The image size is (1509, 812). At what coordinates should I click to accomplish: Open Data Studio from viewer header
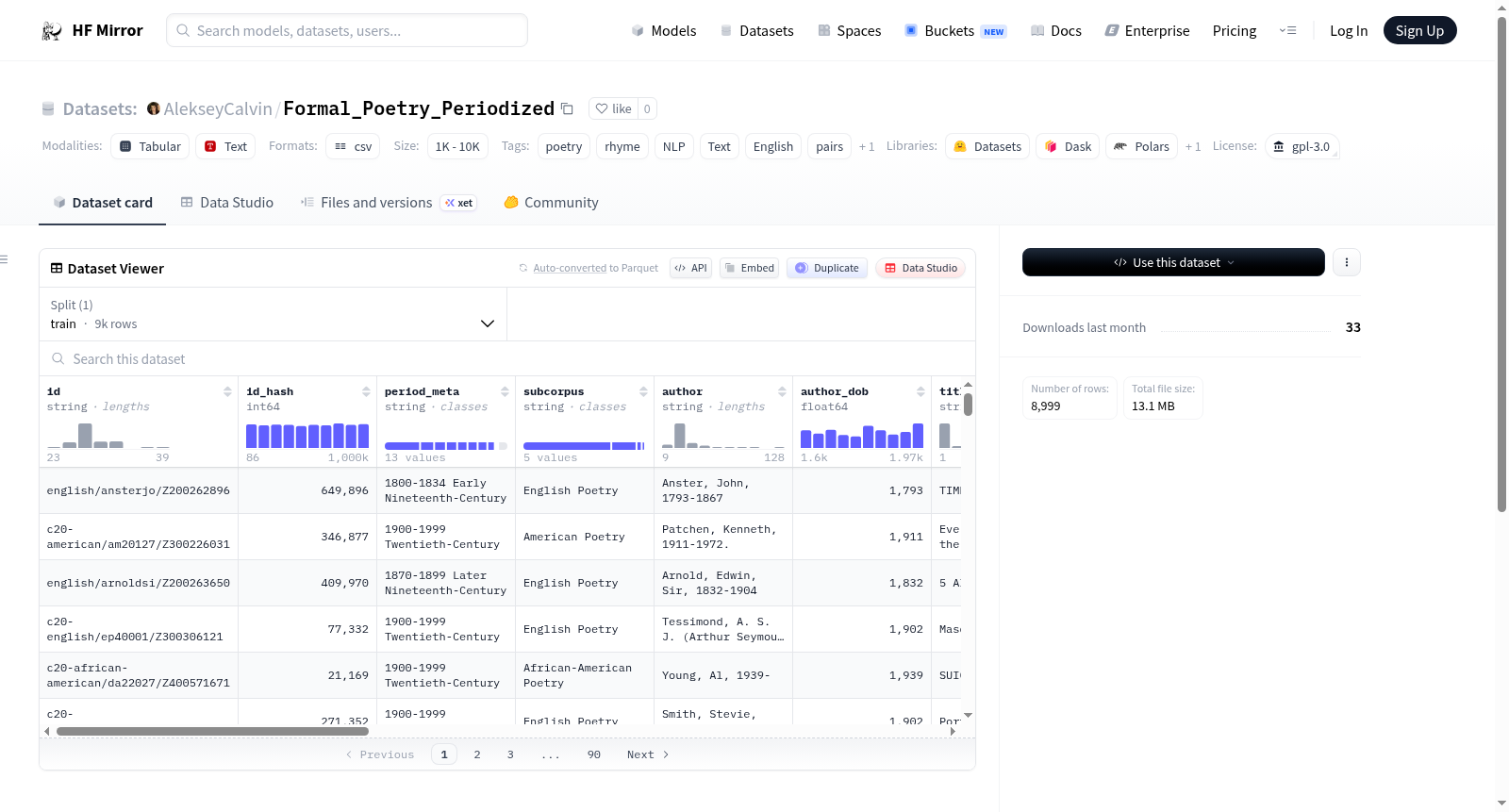click(x=920, y=268)
